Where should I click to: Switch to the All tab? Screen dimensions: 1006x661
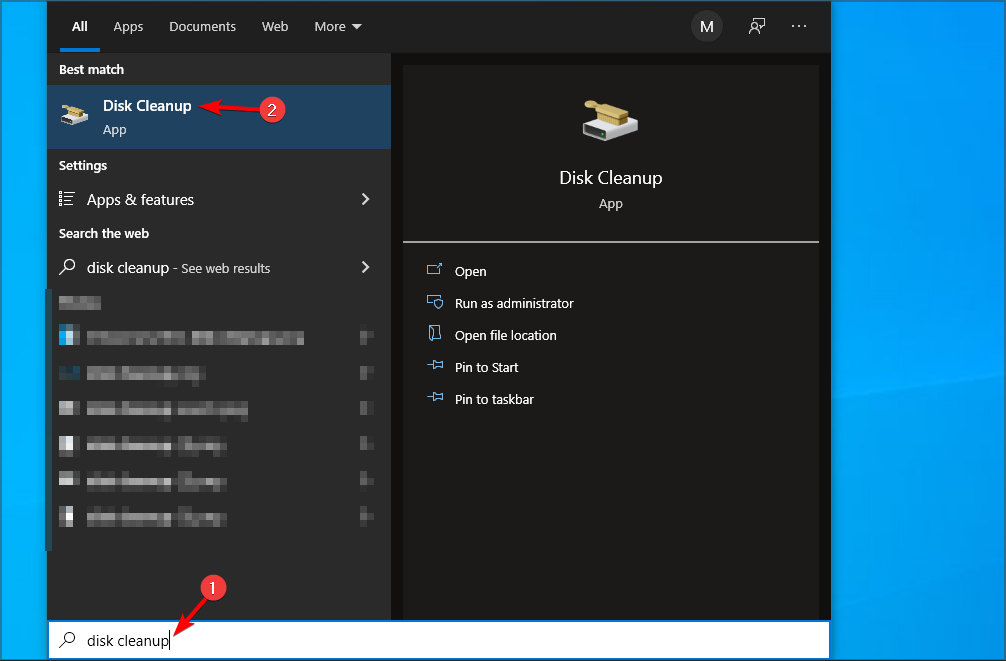tap(80, 27)
